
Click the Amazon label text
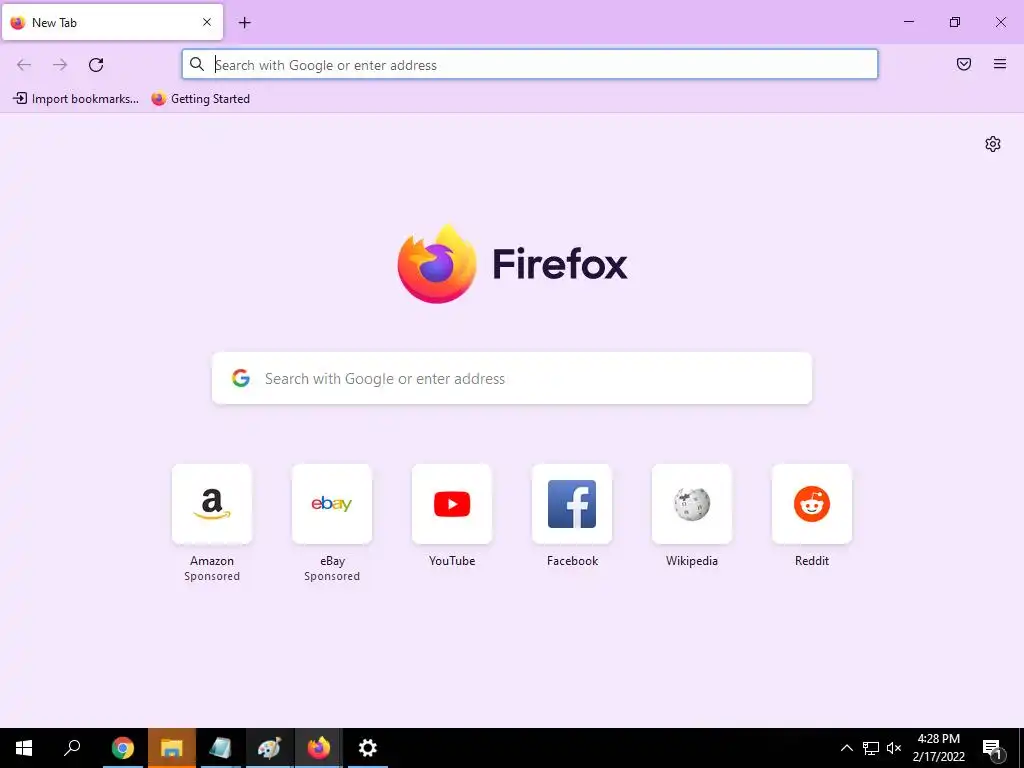pyautogui.click(x=212, y=560)
